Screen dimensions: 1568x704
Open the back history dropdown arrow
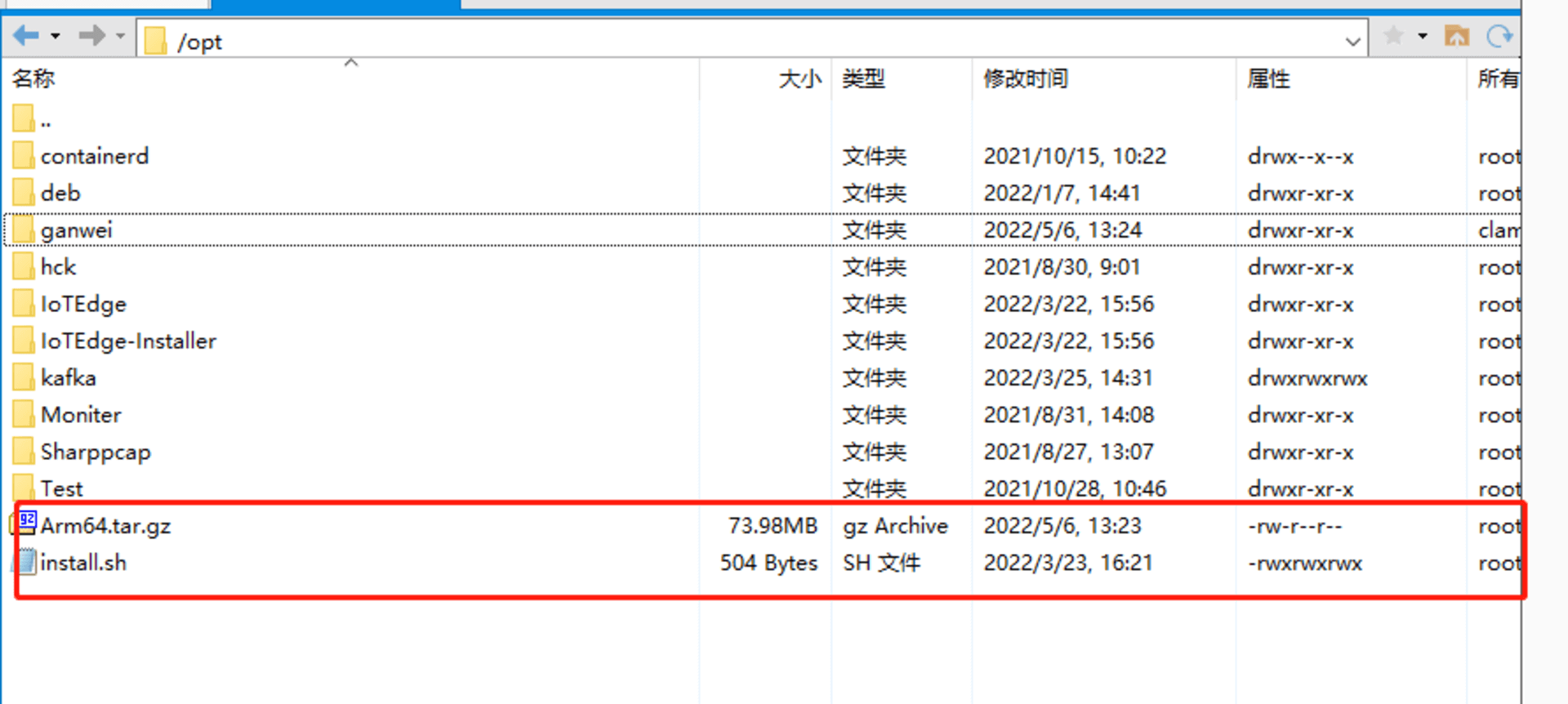(56, 36)
